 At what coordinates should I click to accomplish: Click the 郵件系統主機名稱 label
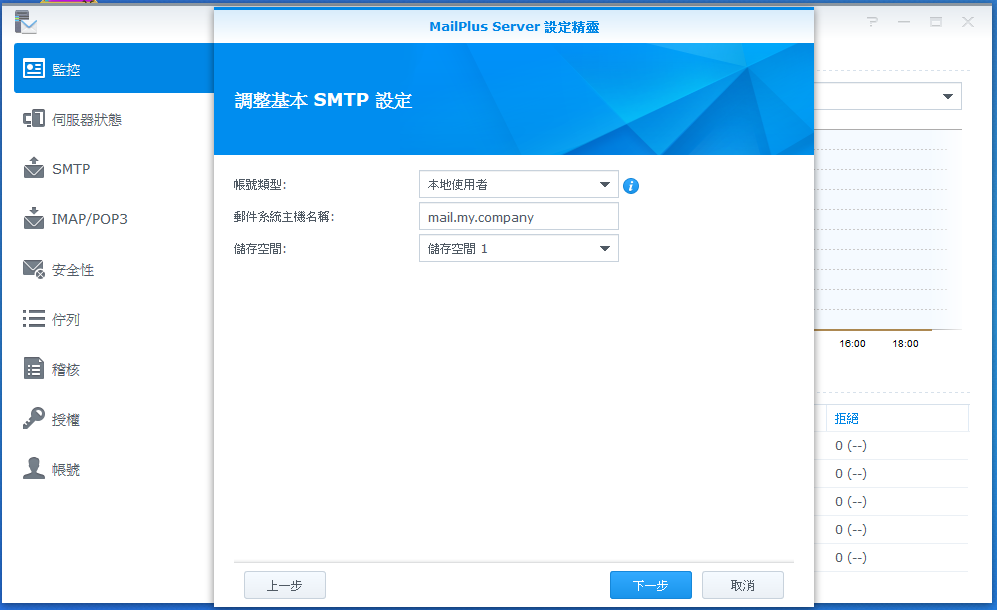284,216
